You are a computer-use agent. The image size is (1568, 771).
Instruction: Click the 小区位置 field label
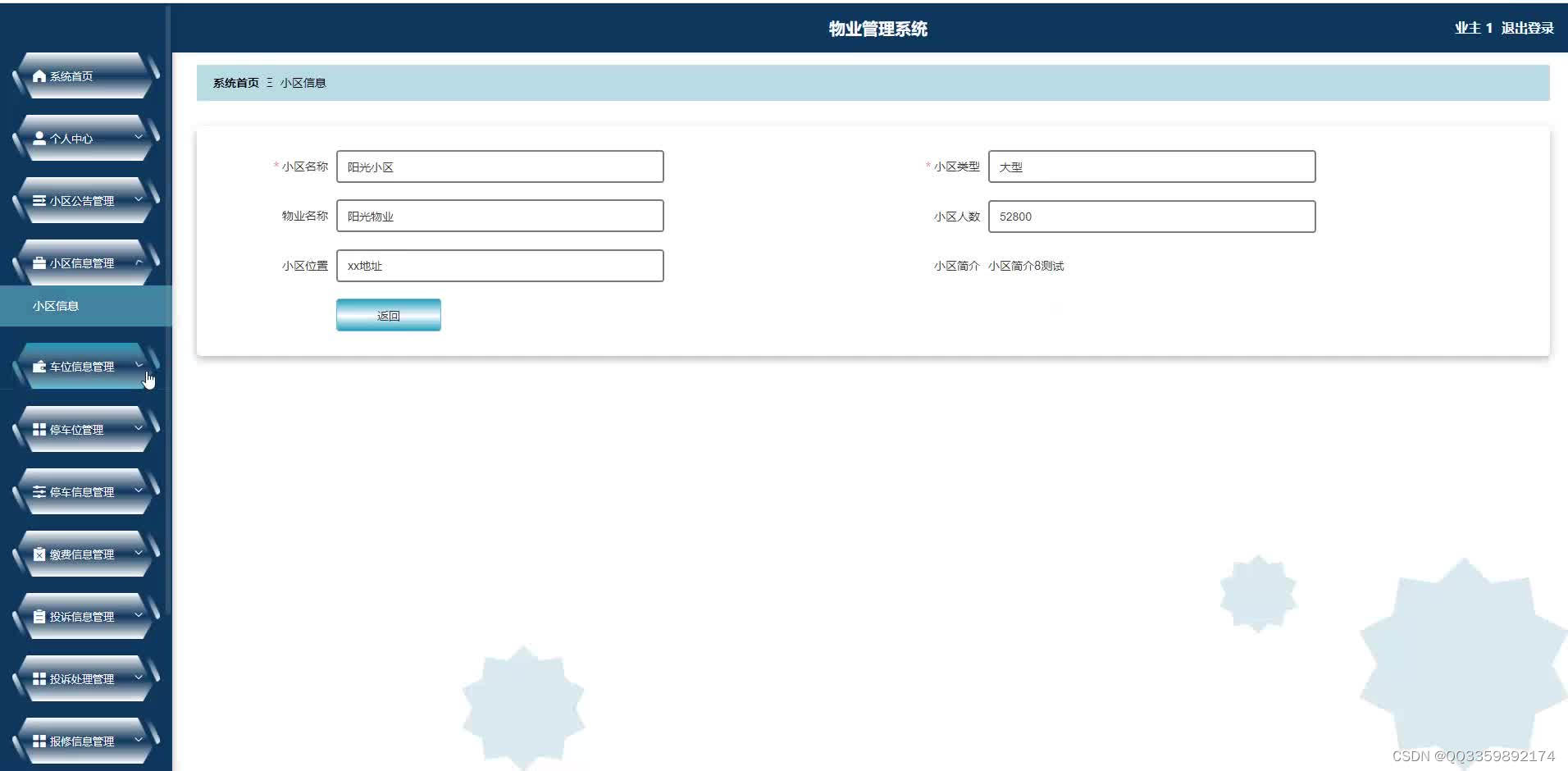click(305, 266)
